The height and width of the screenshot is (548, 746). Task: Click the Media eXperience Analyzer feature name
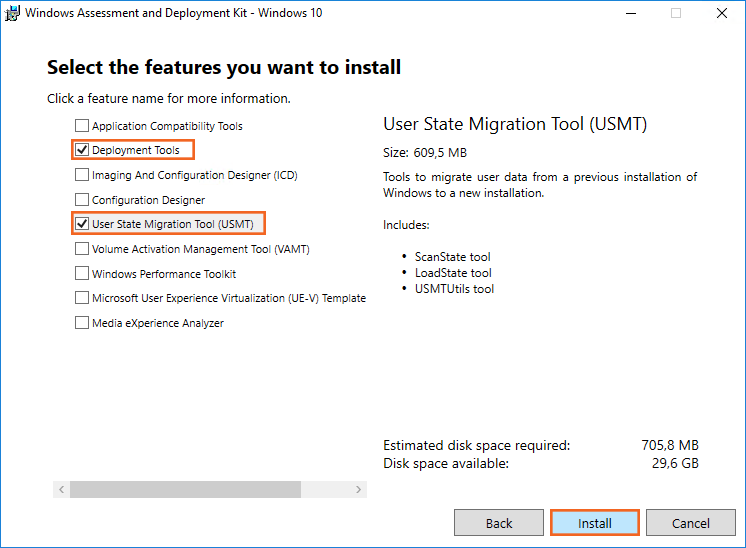coord(158,323)
